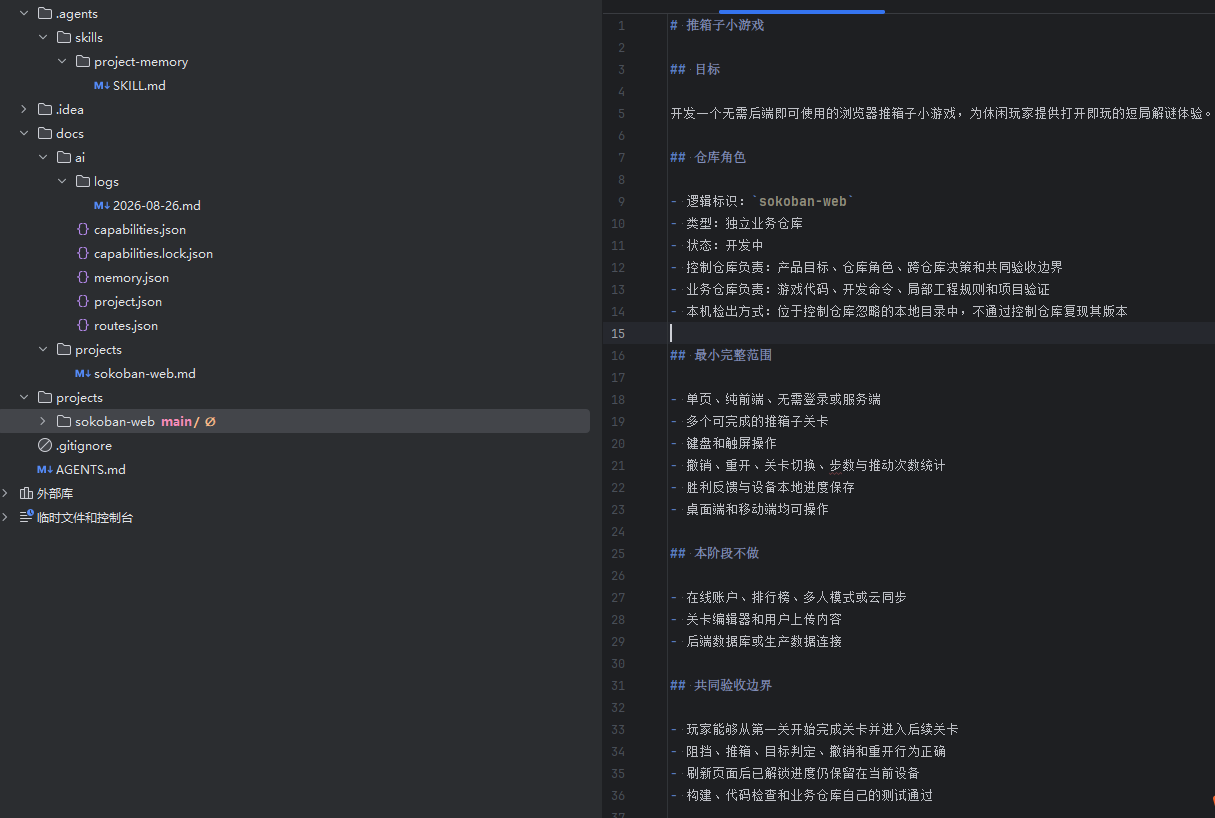
Task: Click the markdown icon beside AGENTS.md
Action: (44, 469)
